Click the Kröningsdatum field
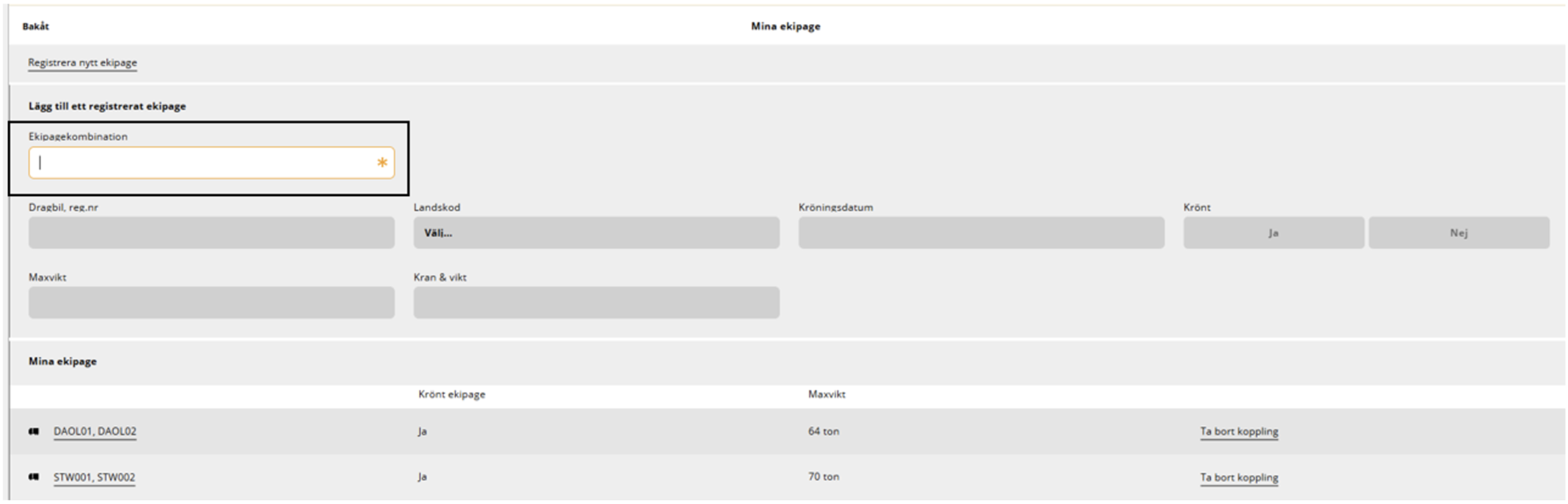Screen dimensions: 1568x504 (x=981, y=233)
